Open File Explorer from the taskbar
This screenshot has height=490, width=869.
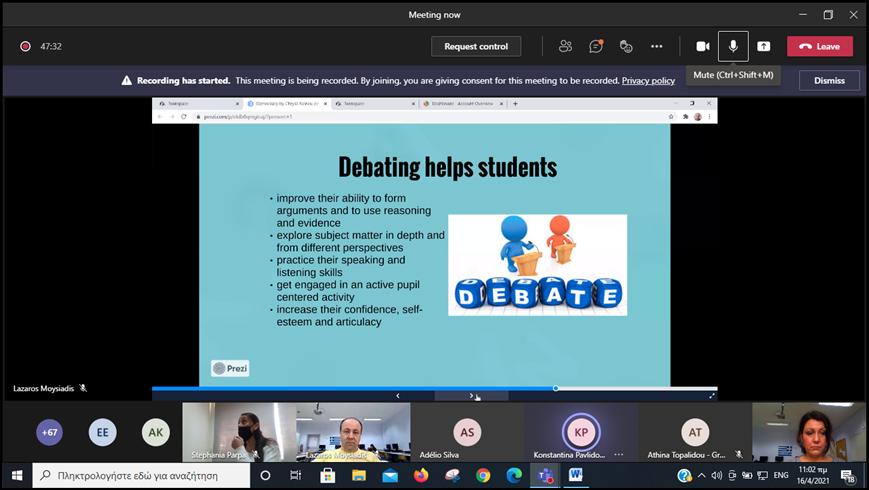[359, 476]
